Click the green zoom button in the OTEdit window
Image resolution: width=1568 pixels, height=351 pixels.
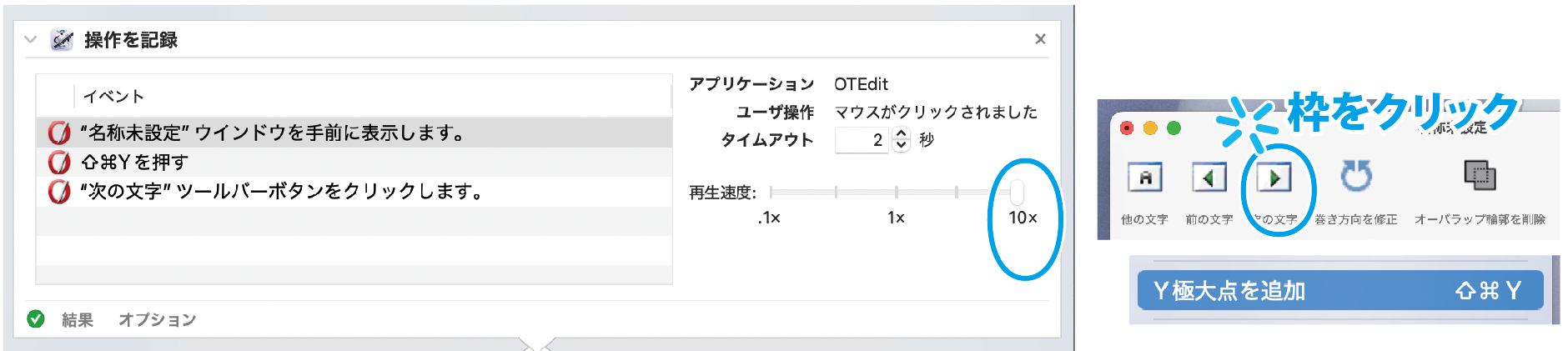[1173, 128]
